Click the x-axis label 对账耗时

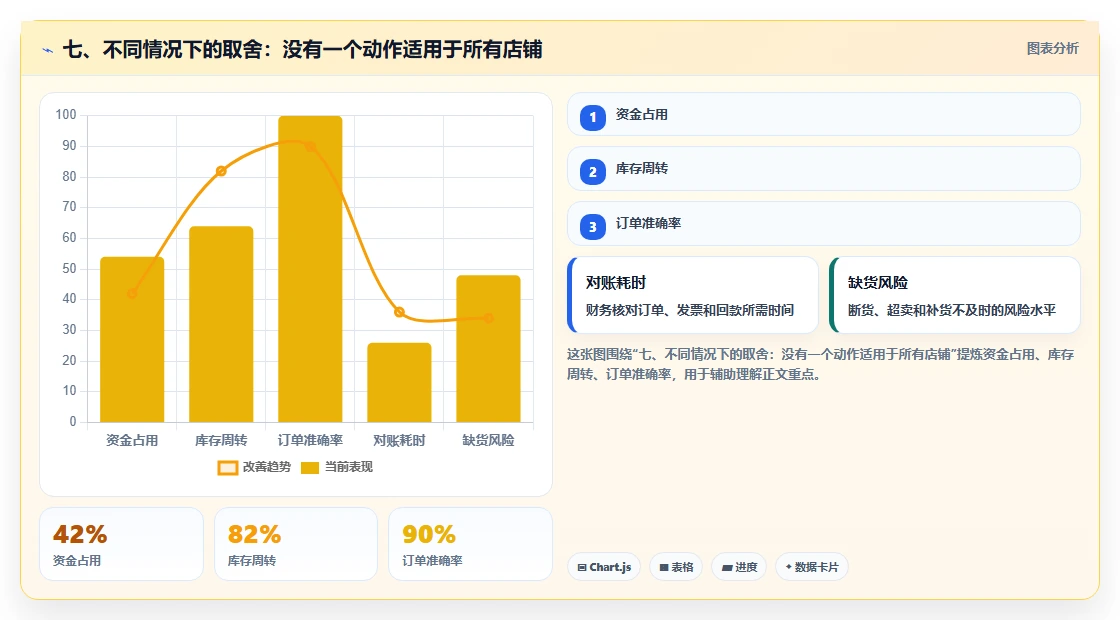399,441
